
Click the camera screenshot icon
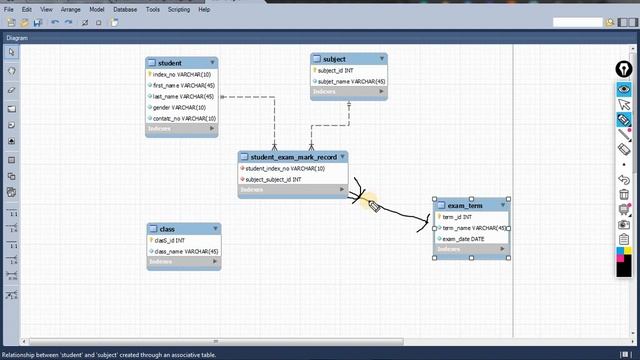tap(624, 224)
